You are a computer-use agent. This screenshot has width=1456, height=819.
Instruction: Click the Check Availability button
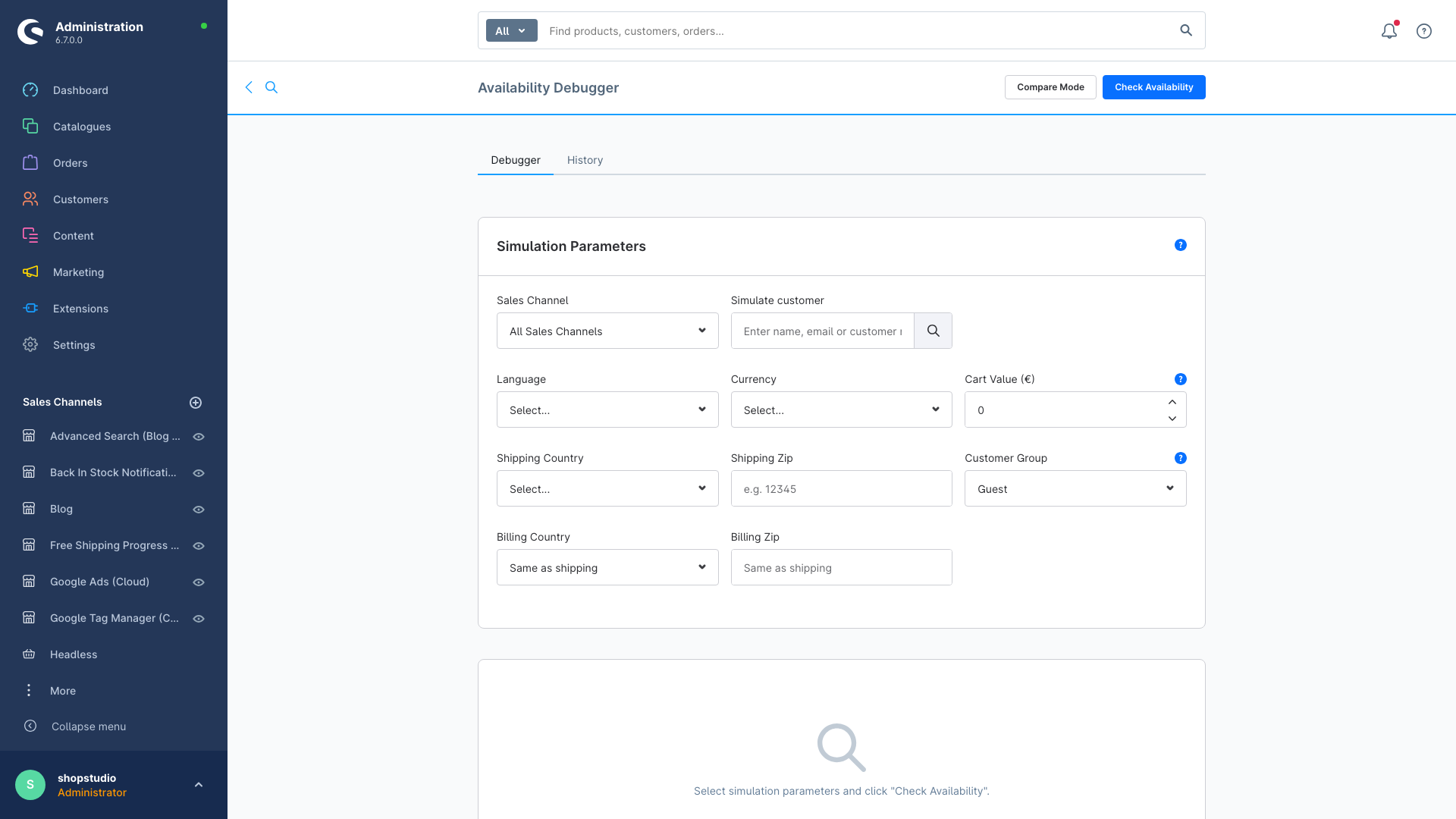pos(1153,87)
